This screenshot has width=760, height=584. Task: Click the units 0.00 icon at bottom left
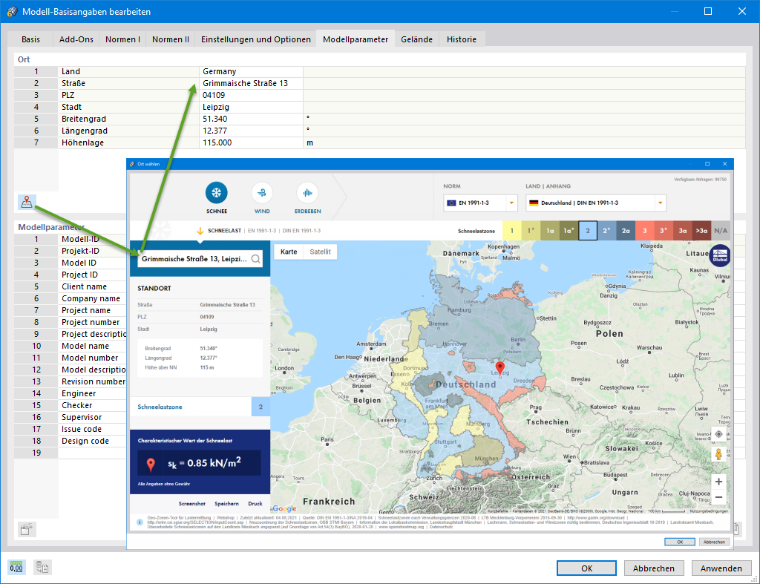[16, 567]
